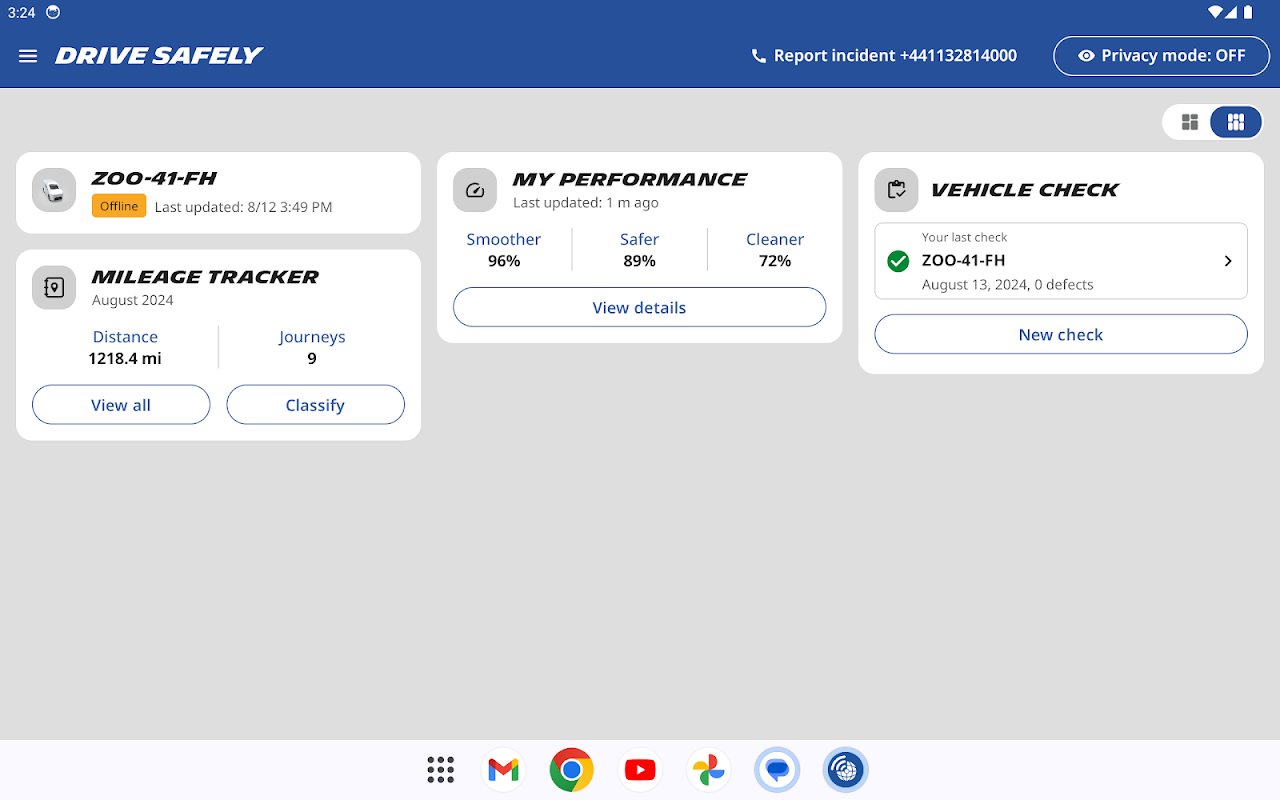The height and width of the screenshot is (800, 1280).
Task: Click 'Last updated: 8/12 3:49 PM' text
Action: [x=243, y=207]
